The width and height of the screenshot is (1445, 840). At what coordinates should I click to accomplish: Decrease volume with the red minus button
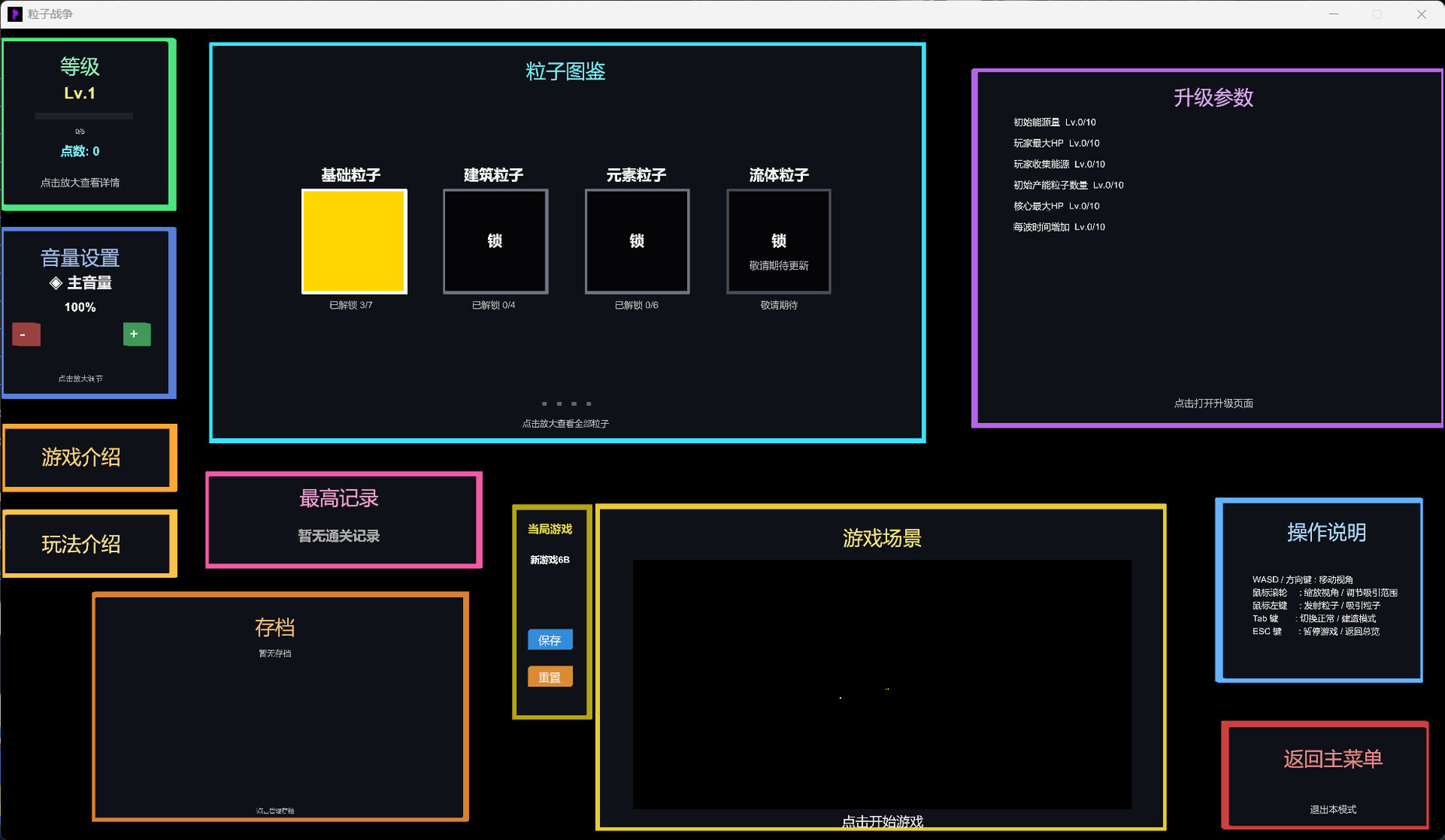pyautogui.click(x=26, y=334)
